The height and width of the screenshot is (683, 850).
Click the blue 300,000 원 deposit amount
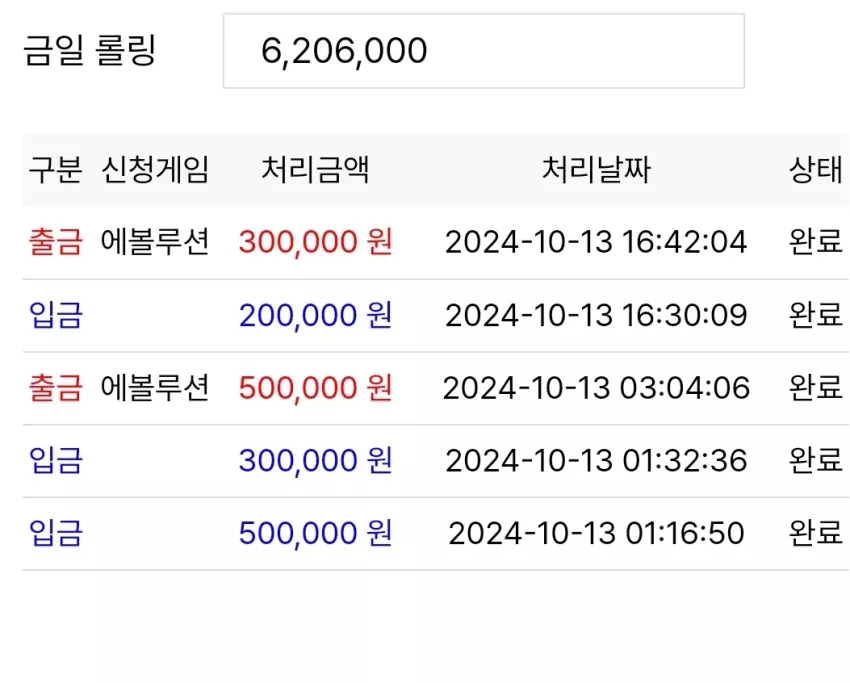click(315, 461)
